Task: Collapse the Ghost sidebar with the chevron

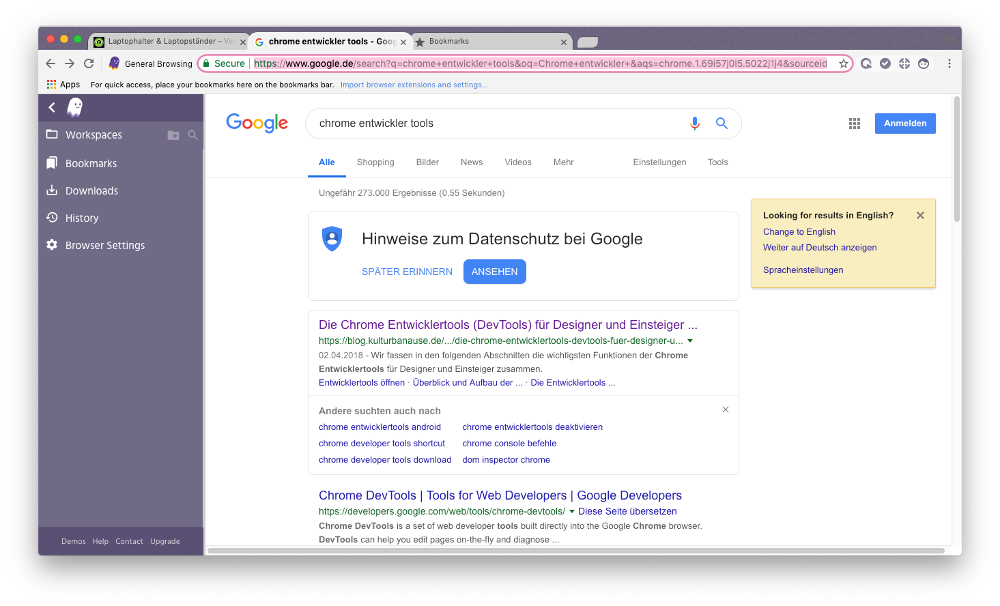Action: point(52,107)
